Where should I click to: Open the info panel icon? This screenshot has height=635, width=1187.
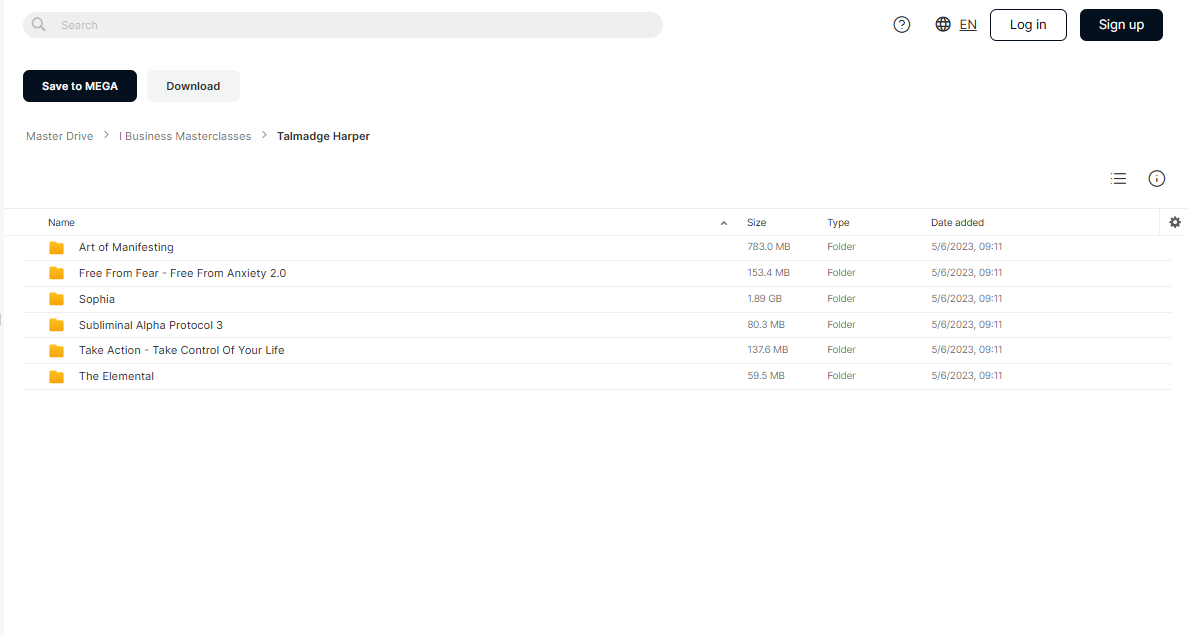point(1157,179)
